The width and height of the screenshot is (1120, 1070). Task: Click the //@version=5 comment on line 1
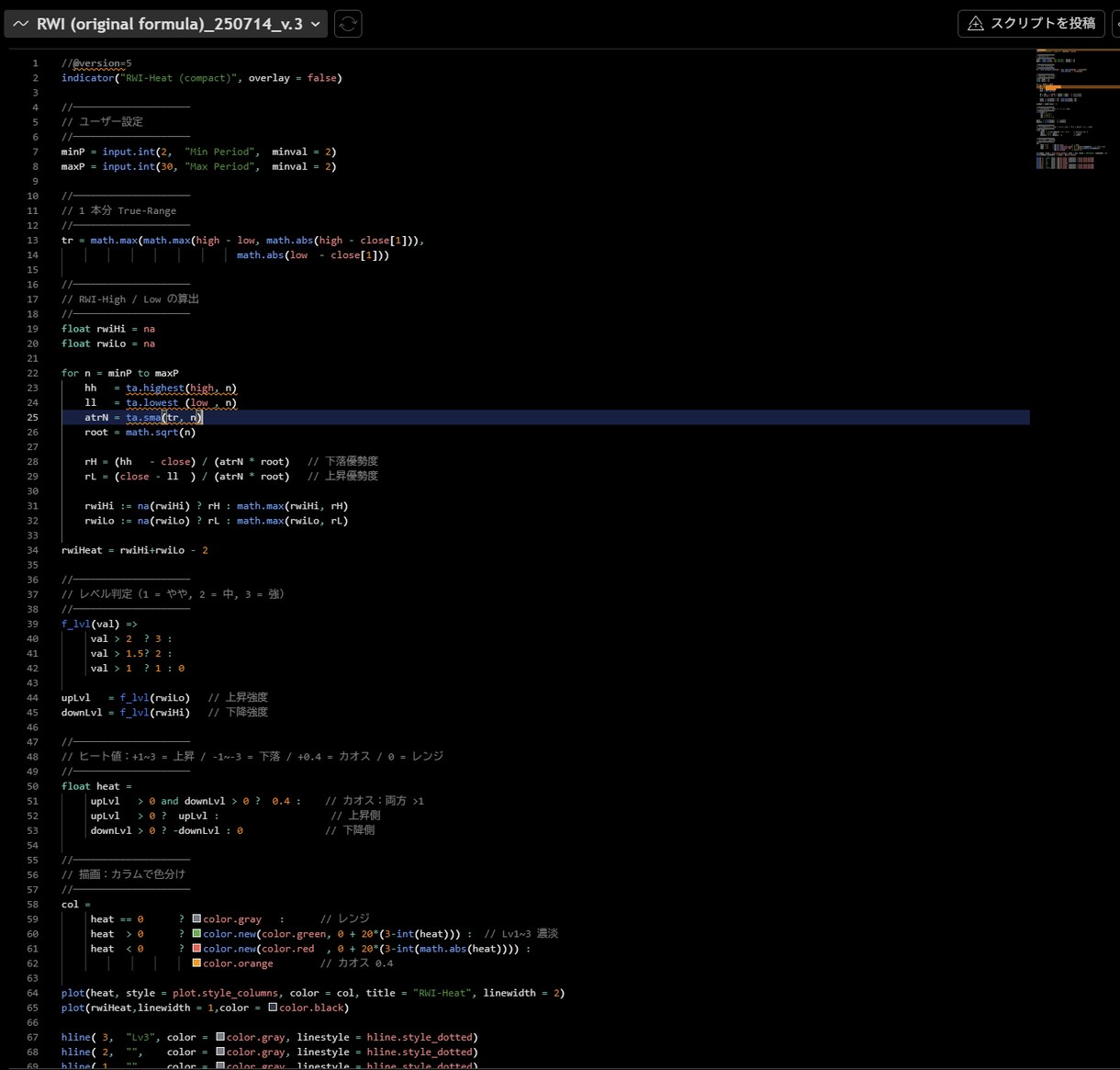(96, 63)
